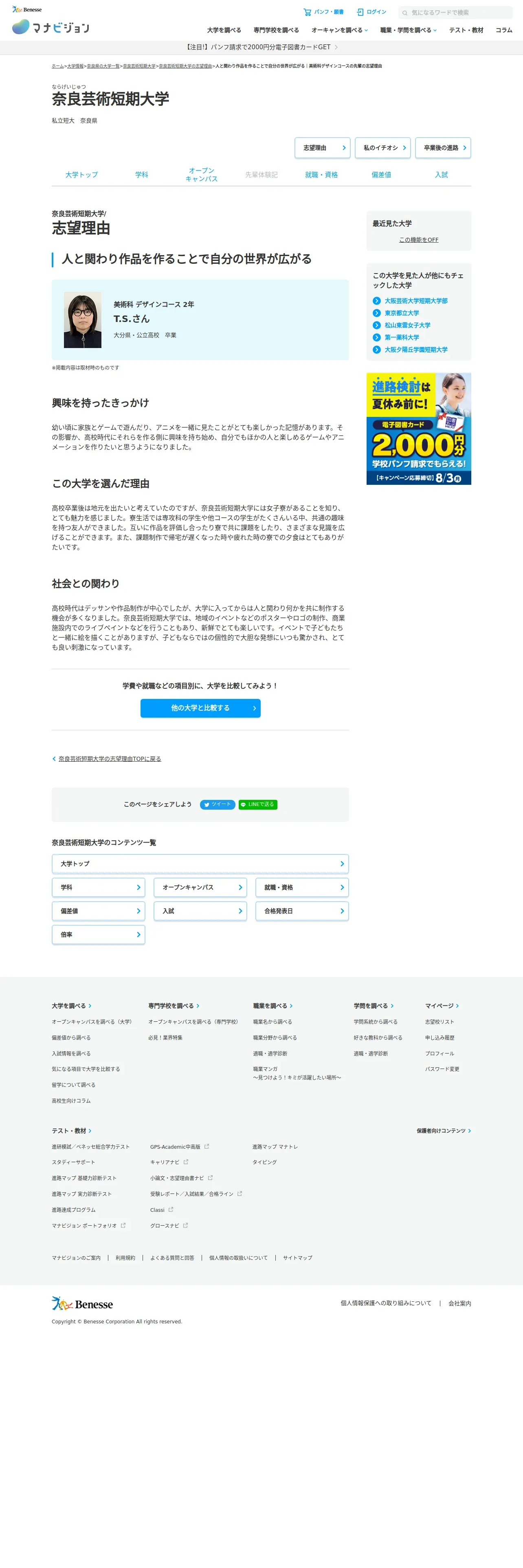Click the Manabision logo
The height and width of the screenshot is (1568, 523).
[x=51, y=27]
